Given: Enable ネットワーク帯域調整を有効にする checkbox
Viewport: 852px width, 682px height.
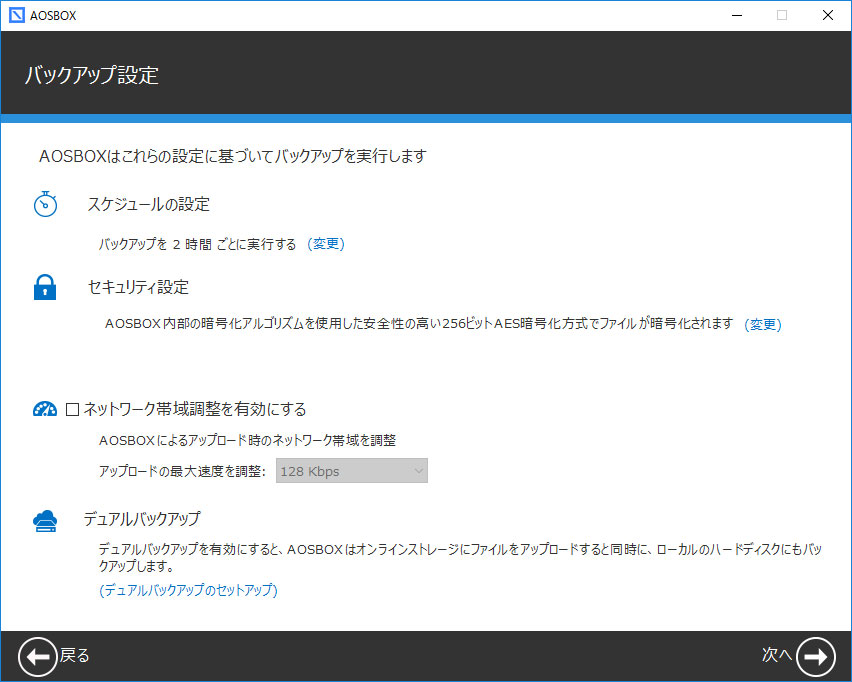Looking at the screenshot, I should [x=72, y=409].
